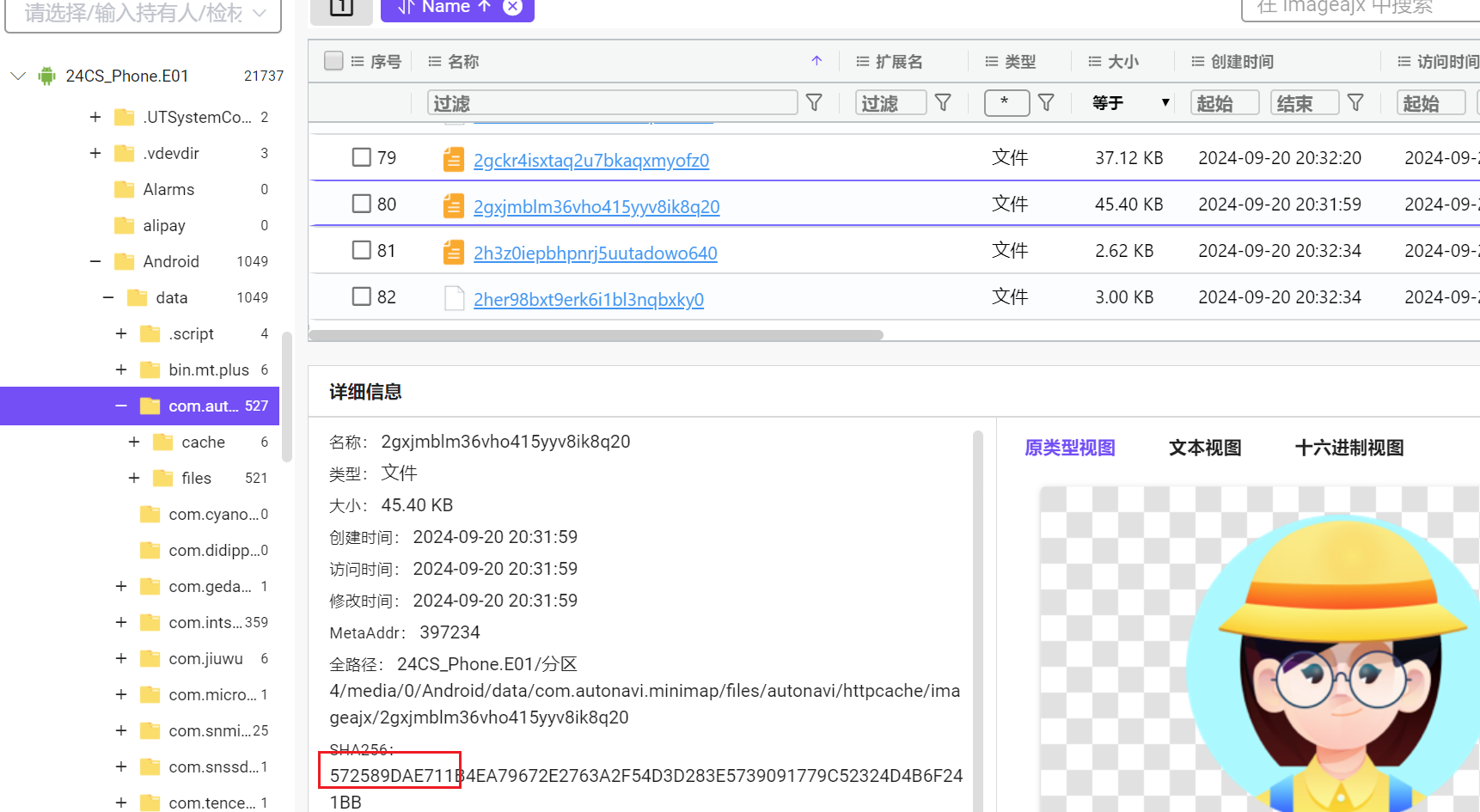Remove the Name sort chip
Screen dimensions: 1480x812
[512, 7]
